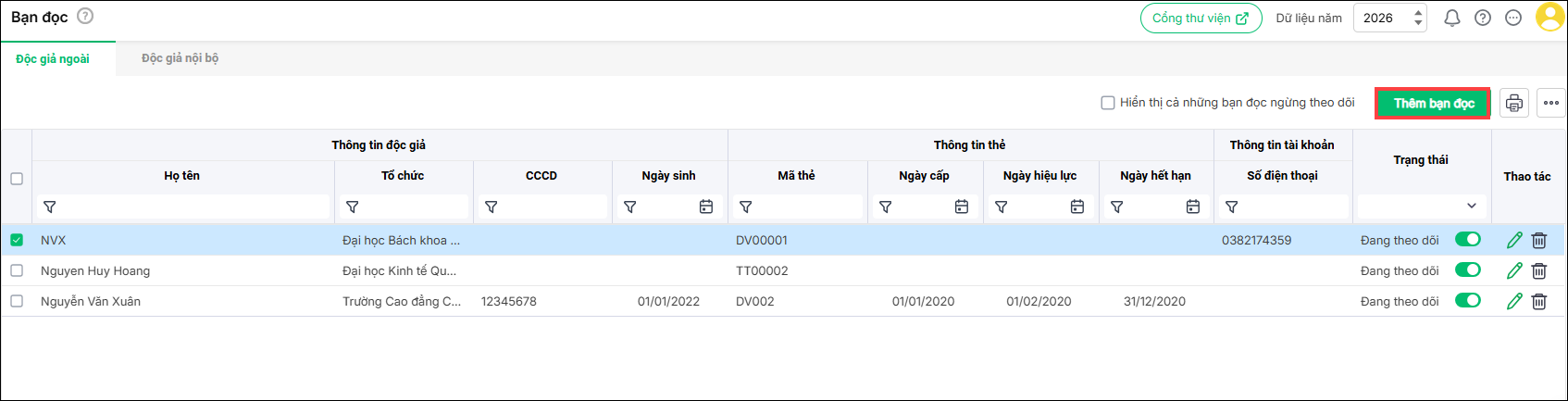Select all rows with the header checkbox
The image size is (1568, 401).
(17, 179)
